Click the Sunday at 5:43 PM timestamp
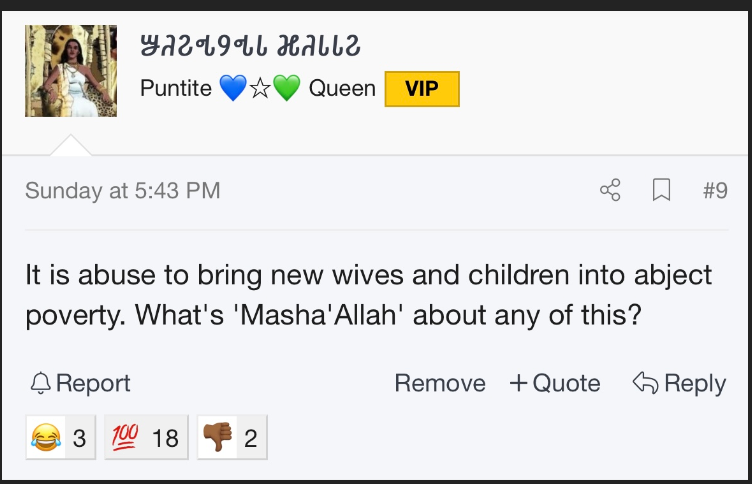Screen dimensions: 752x484 pos(123,190)
